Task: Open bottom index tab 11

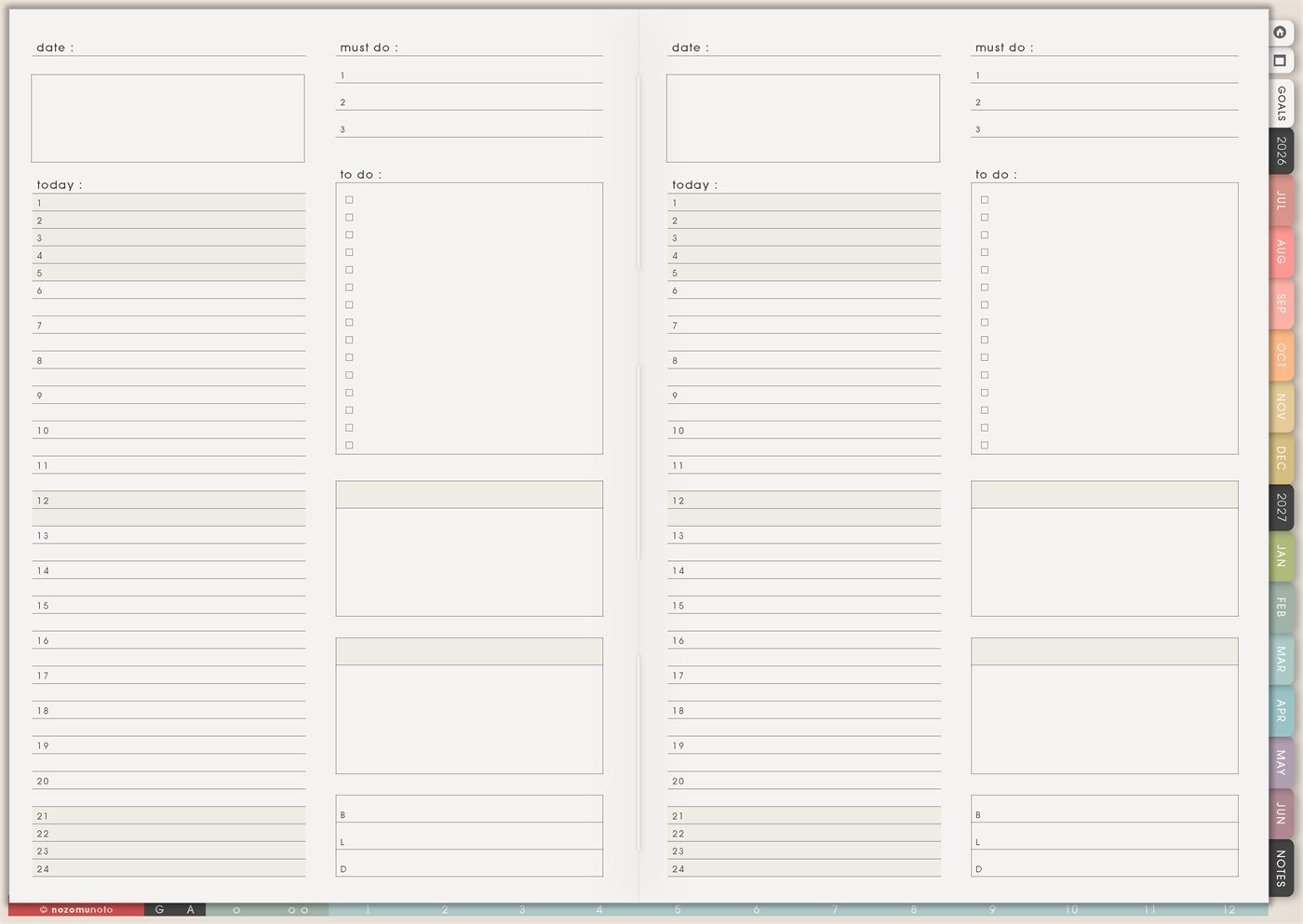Action: 1150,910
